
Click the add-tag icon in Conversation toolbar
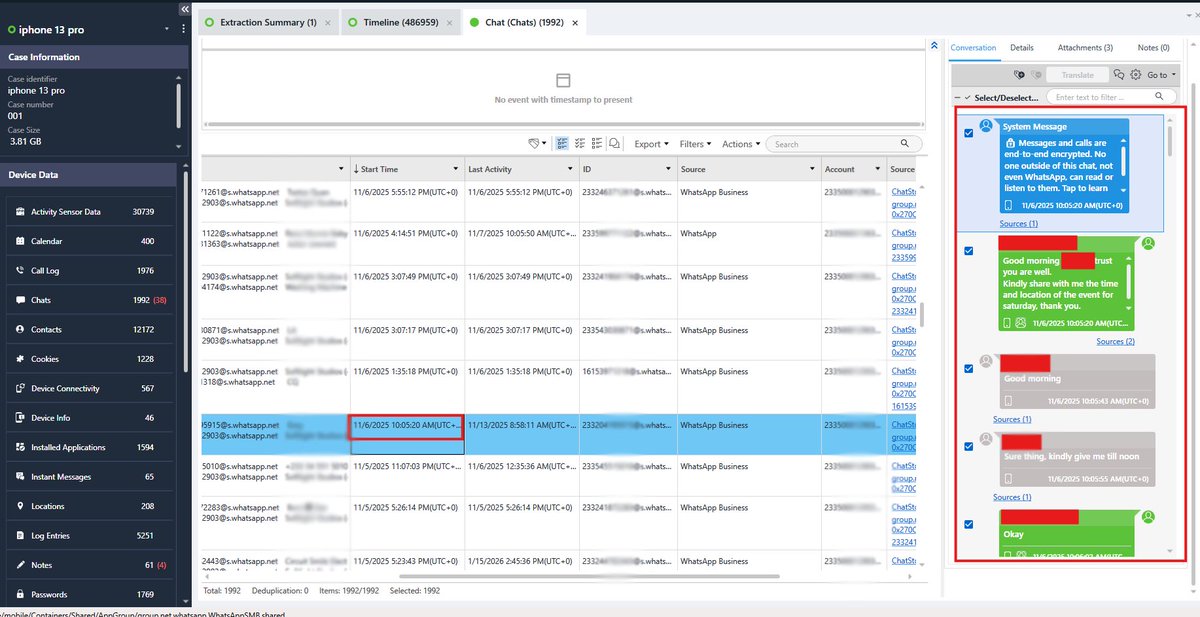click(x=1019, y=75)
